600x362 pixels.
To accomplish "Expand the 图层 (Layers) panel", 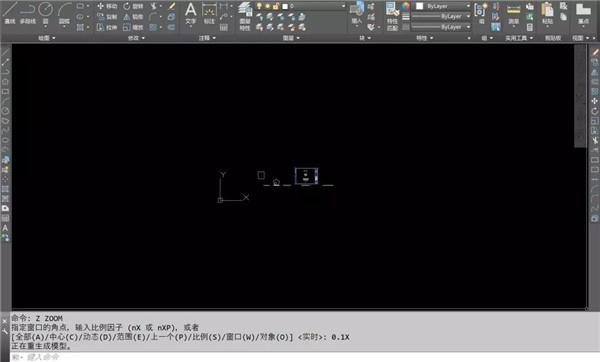I will tap(291, 38).
